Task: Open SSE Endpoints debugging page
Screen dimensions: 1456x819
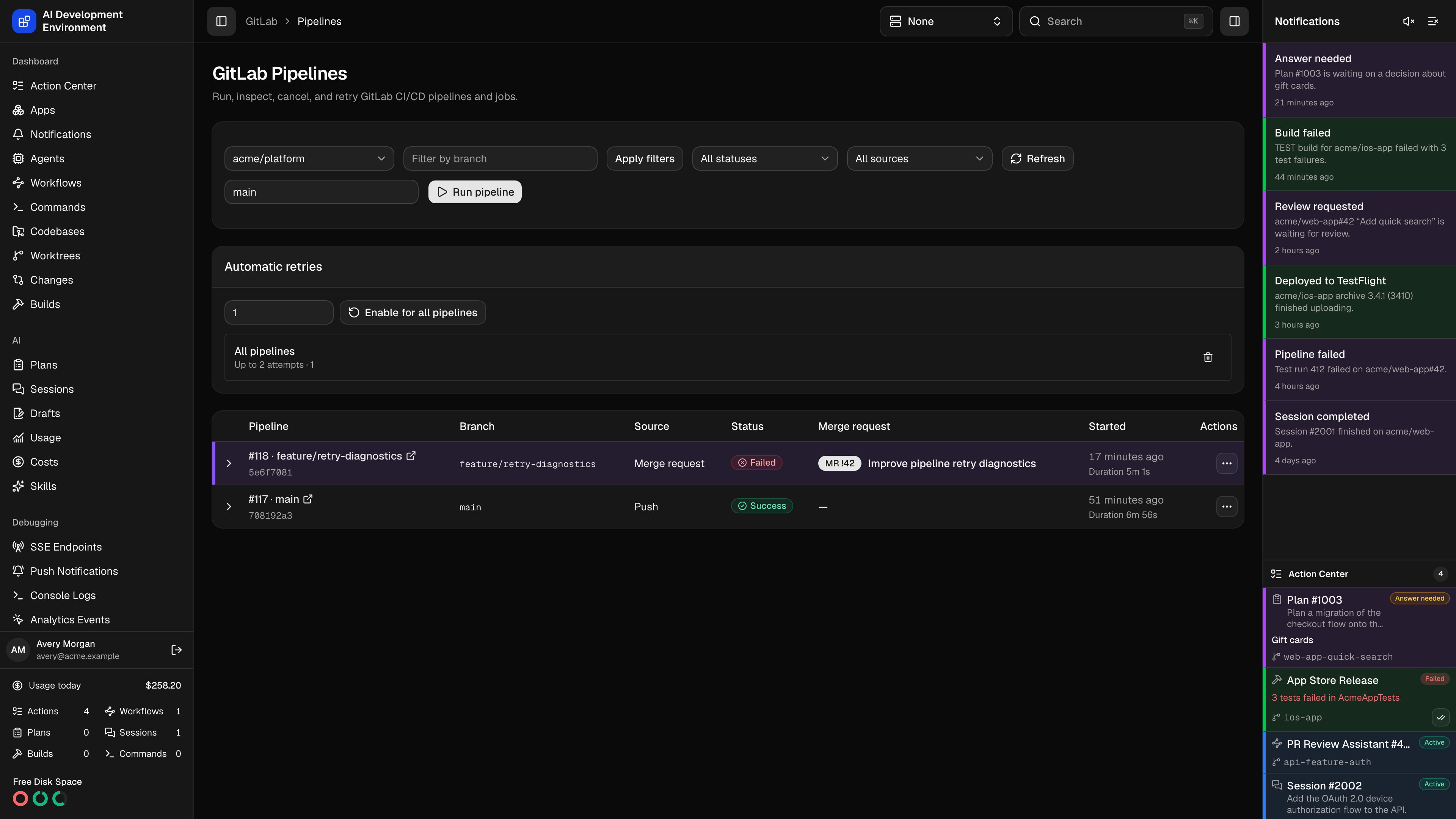Action: [x=97, y=546]
